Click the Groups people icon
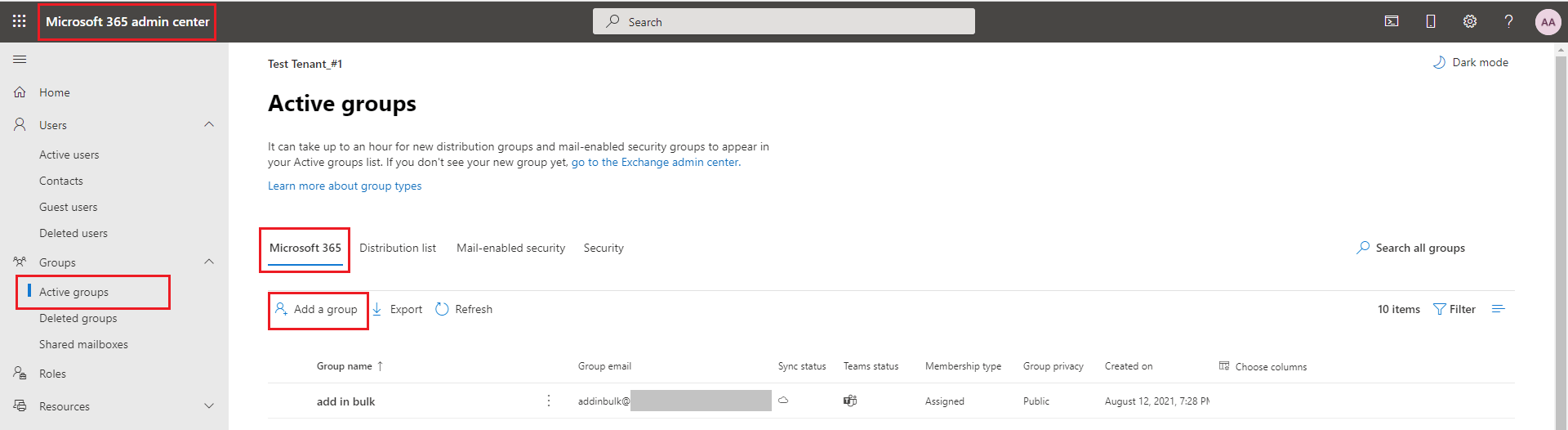This screenshot has height=430, width=1568. tap(20, 262)
